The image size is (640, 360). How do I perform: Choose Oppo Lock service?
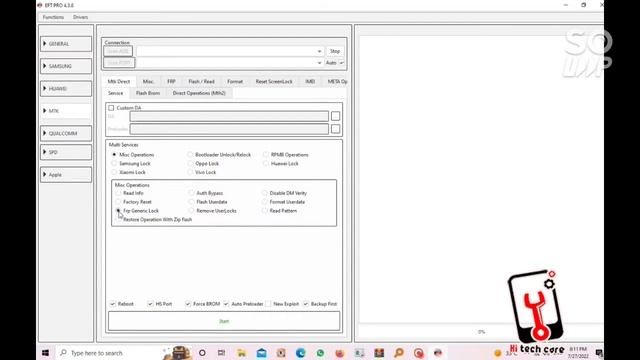190,163
